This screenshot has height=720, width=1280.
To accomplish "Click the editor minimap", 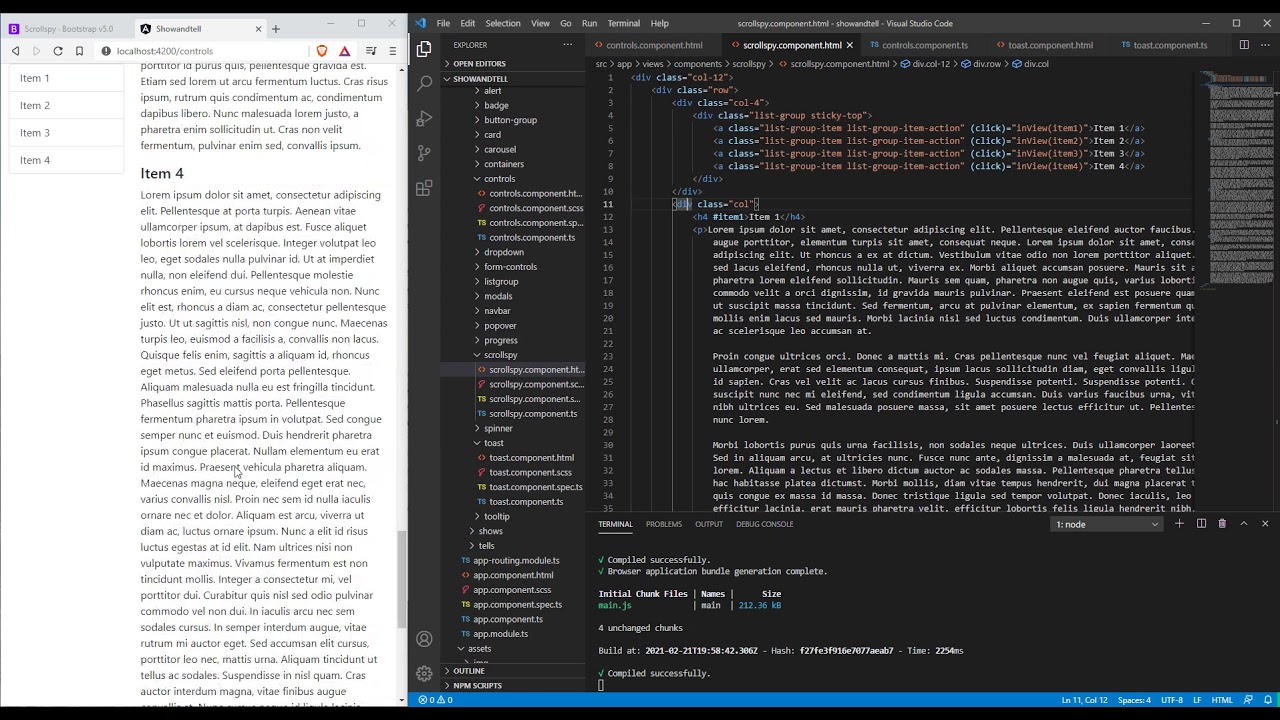I will [1239, 180].
